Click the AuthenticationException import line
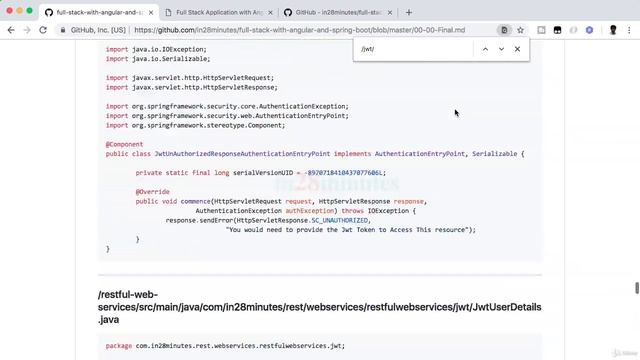Screen dimensions: 640x360 pos(227,106)
